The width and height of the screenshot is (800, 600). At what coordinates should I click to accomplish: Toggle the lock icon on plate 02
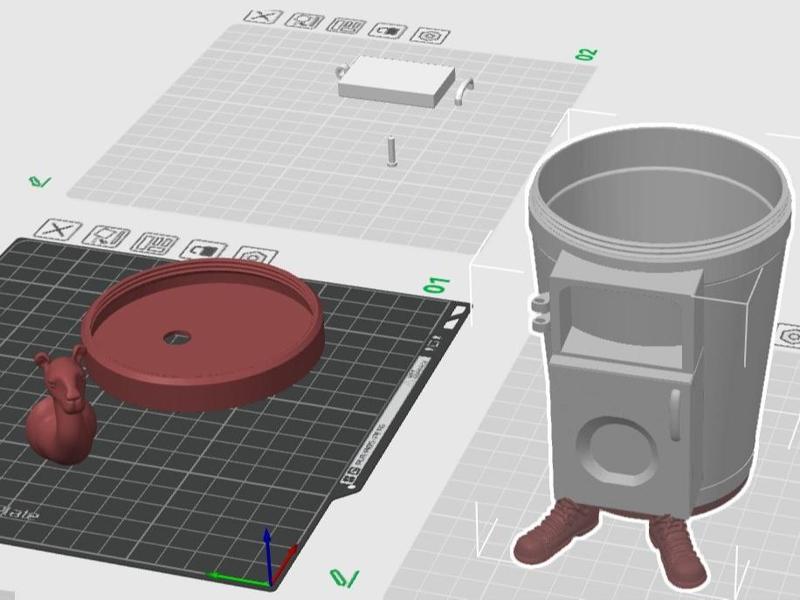[x=388, y=31]
